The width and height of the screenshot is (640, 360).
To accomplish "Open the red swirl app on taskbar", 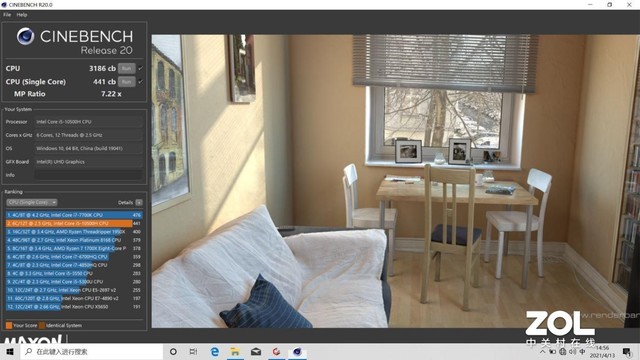I will (x=276, y=351).
